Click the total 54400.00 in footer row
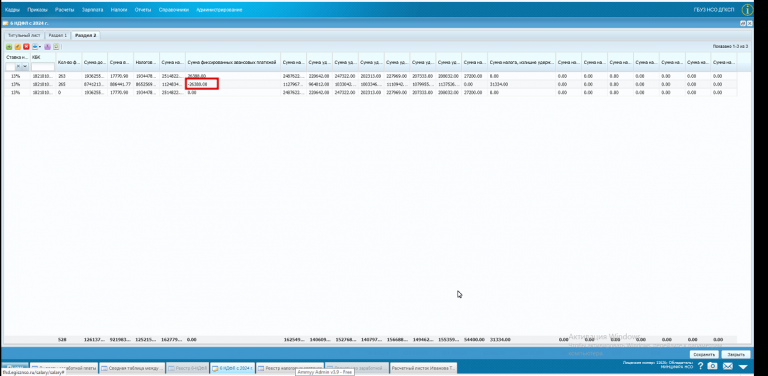The width and height of the screenshot is (768, 376). [x=474, y=339]
